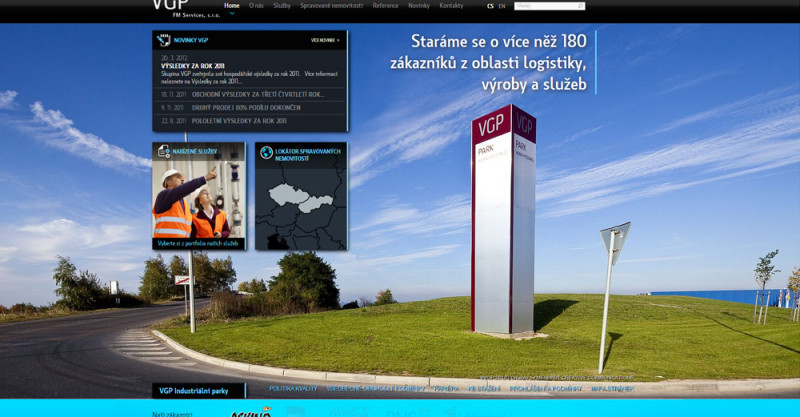Open the Novinky VGP heading
800x417 pixels.
(191, 40)
